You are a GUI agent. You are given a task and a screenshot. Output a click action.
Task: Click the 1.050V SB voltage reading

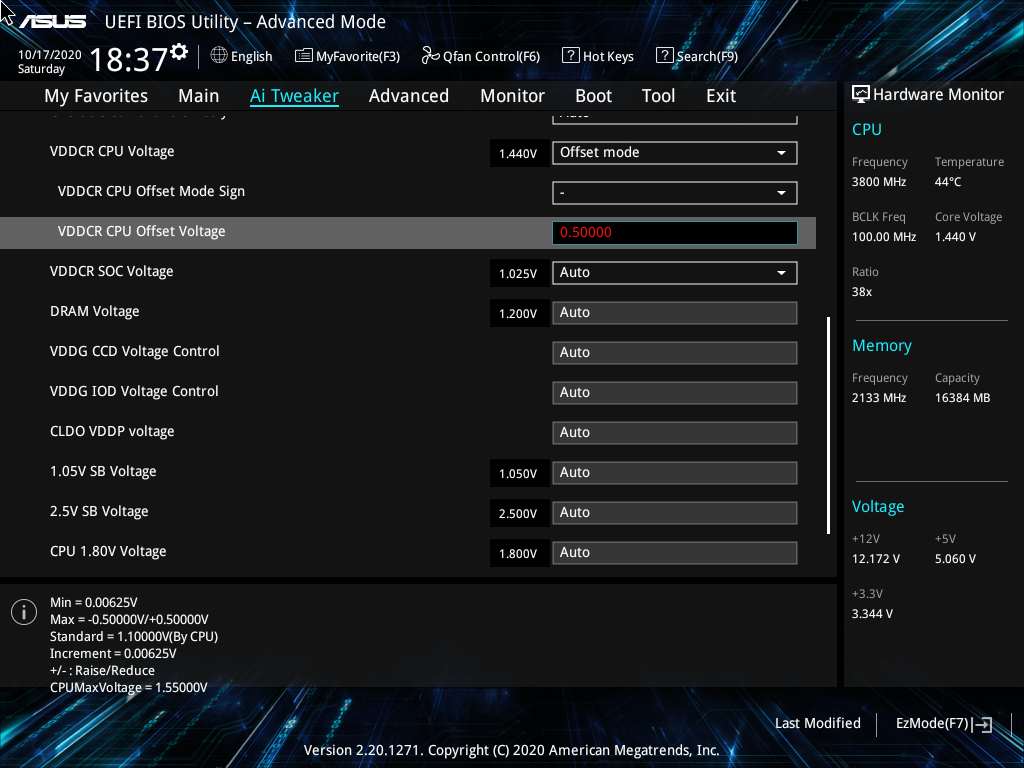[x=518, y=474]
